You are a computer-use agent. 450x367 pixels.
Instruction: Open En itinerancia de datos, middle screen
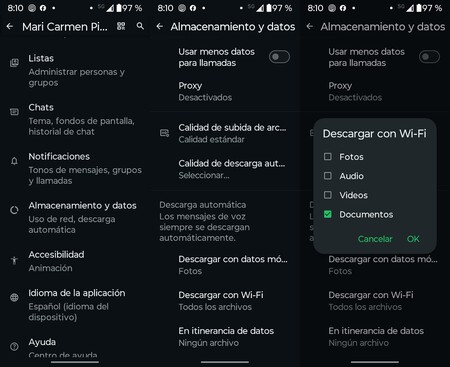pyautogui.click(x=225, y=337)
